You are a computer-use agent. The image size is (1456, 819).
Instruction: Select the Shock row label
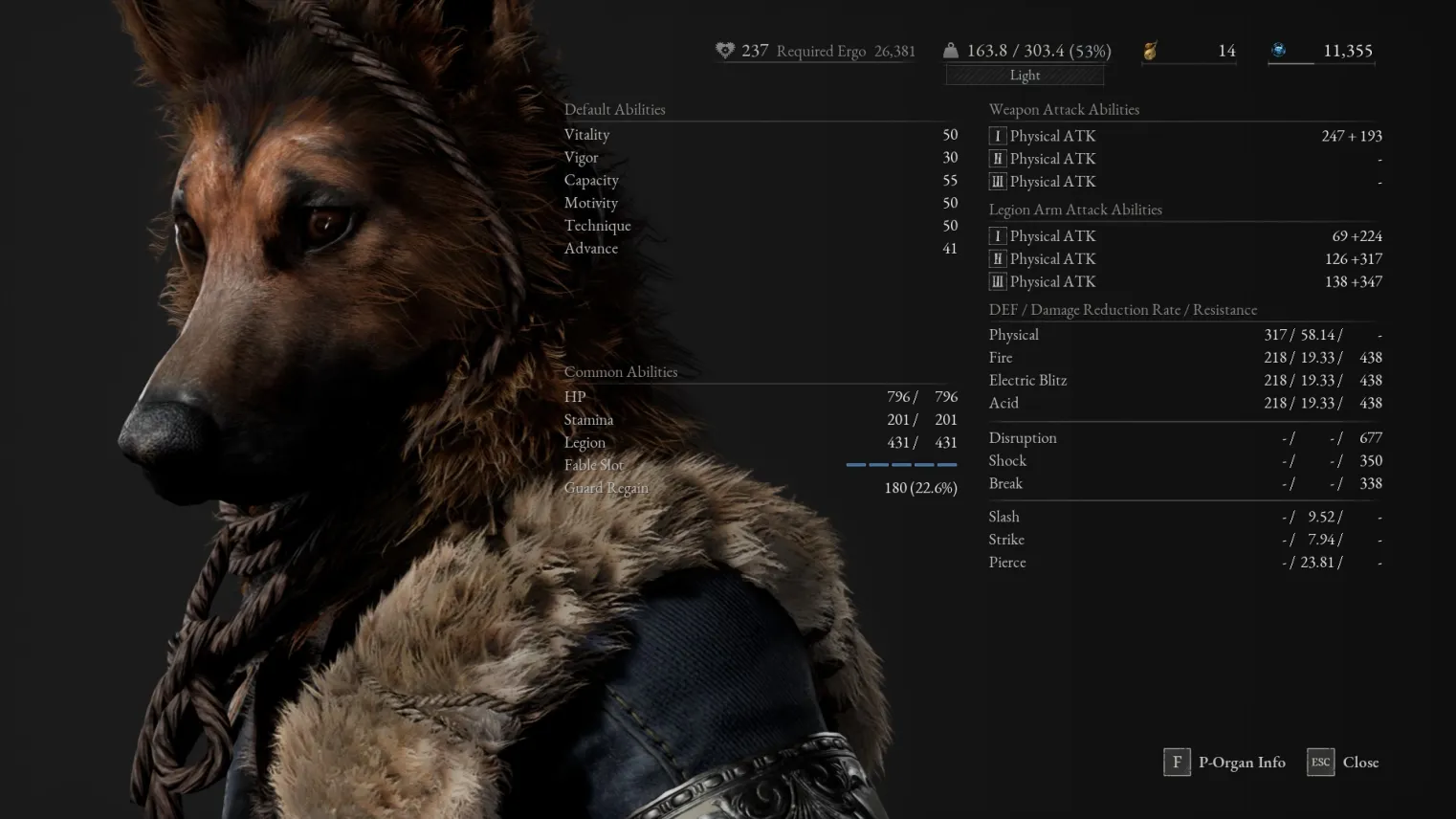coord(1007,461)
